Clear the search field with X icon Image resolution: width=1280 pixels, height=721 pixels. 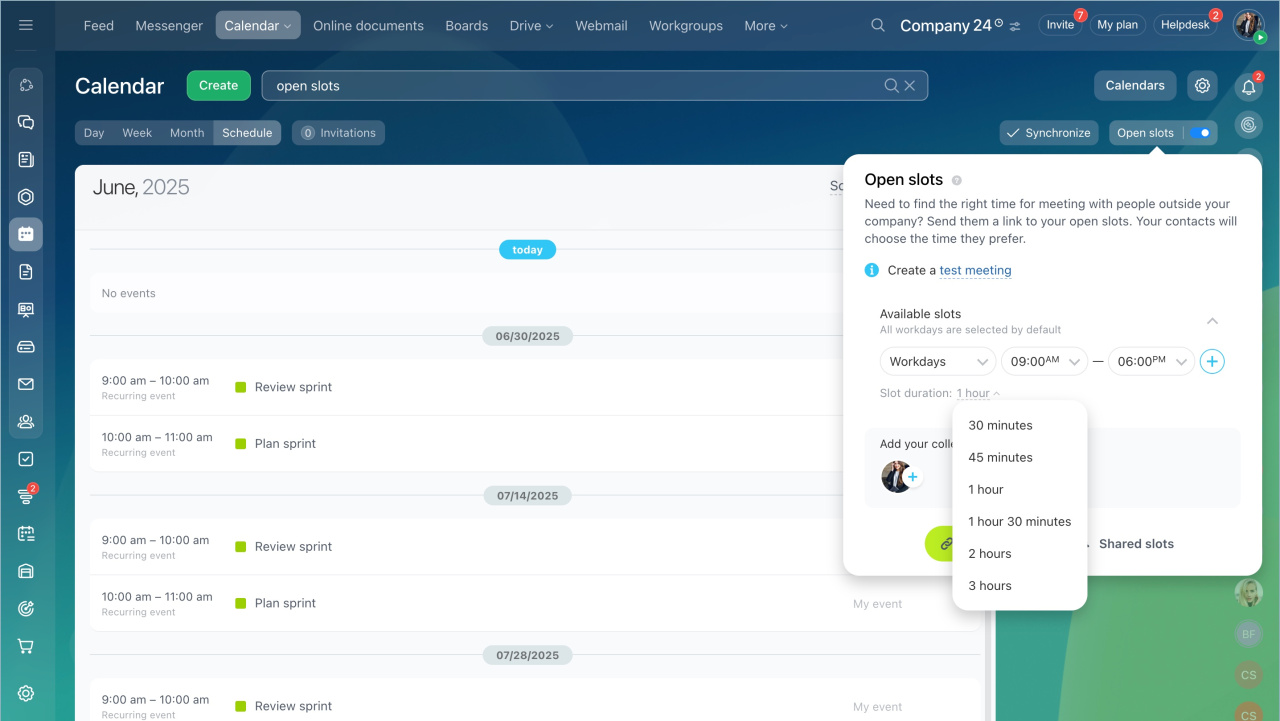click(910, 86)
